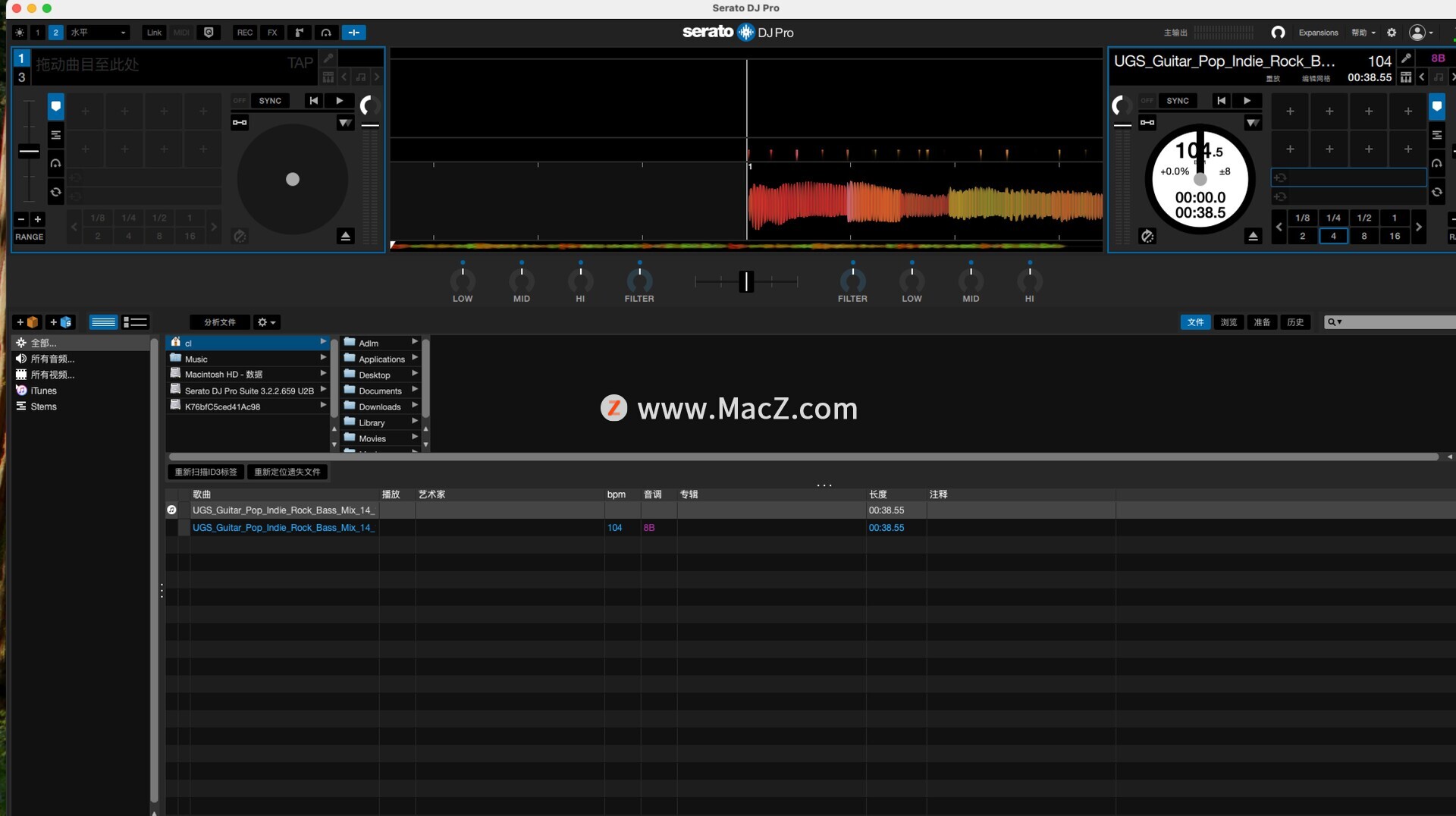Viewport: 1456px width, 816px height.
Task: Set right deck auto loop to 8 beats
Action: coord(1363,236)
